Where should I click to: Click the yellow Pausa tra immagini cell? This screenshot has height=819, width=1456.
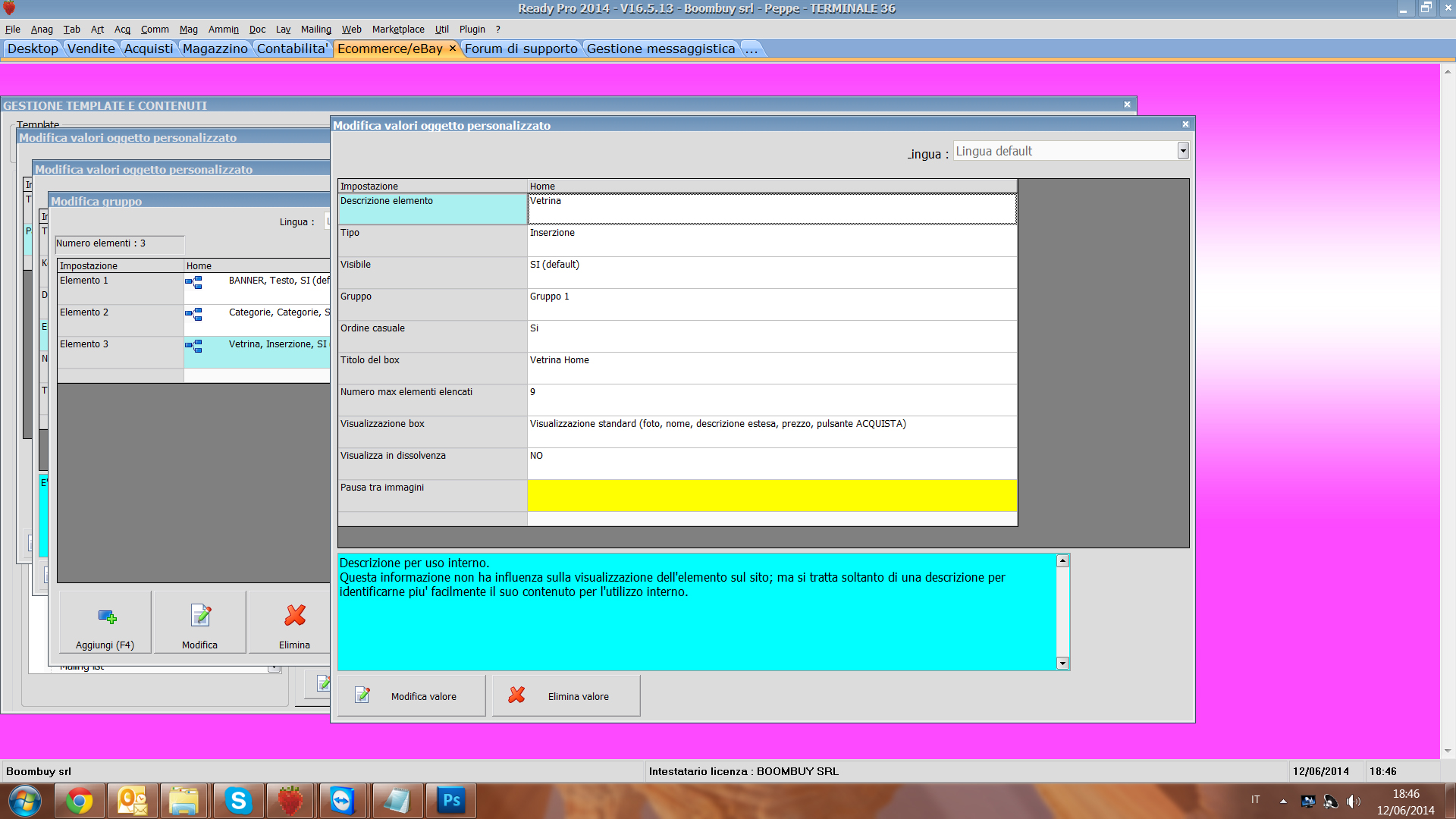coord(771,495)
